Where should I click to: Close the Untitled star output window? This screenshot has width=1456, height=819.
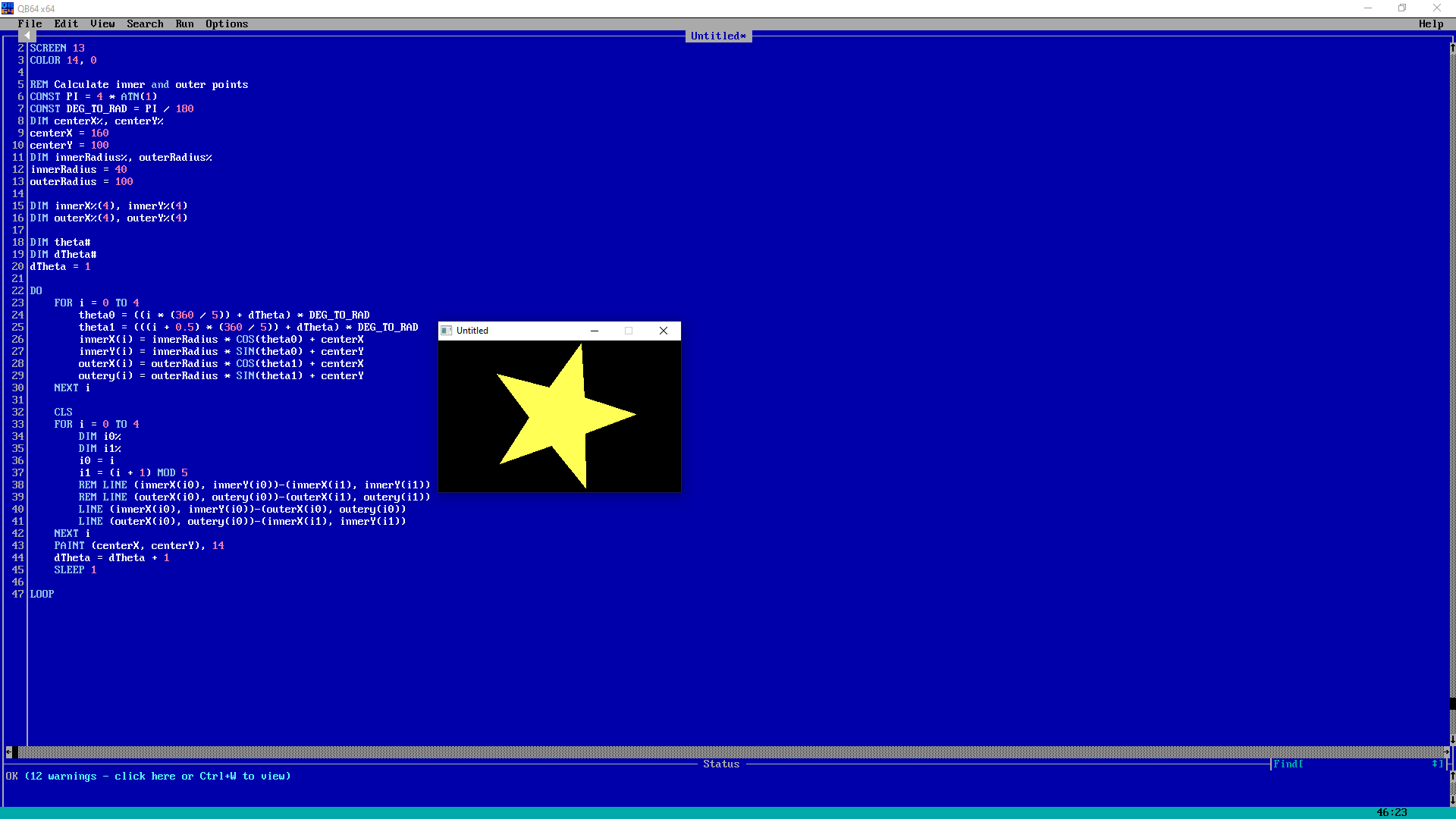click(664, 331)
